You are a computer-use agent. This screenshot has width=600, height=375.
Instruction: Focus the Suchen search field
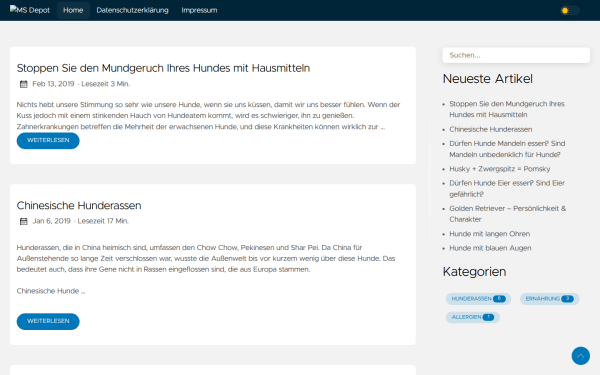[516, 55]
